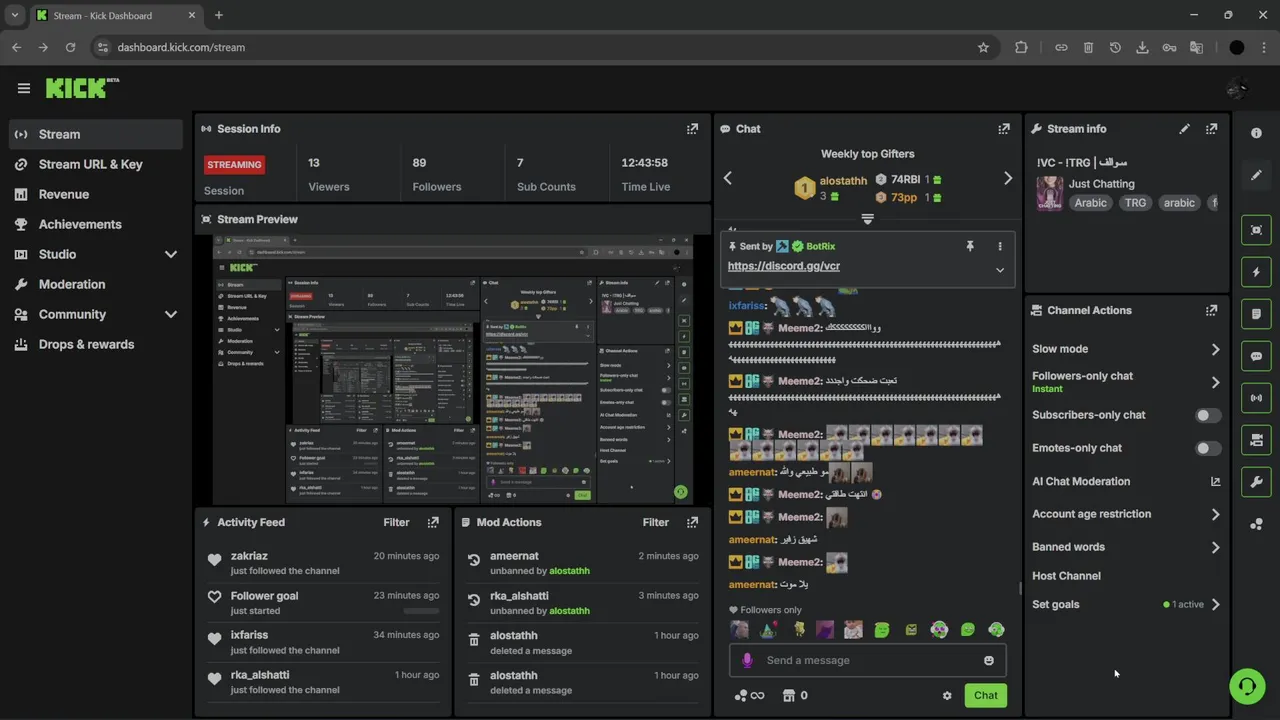1280x720 pixels.
Task: Open Stream URL & Key page
Action: (x=96, y=164)
